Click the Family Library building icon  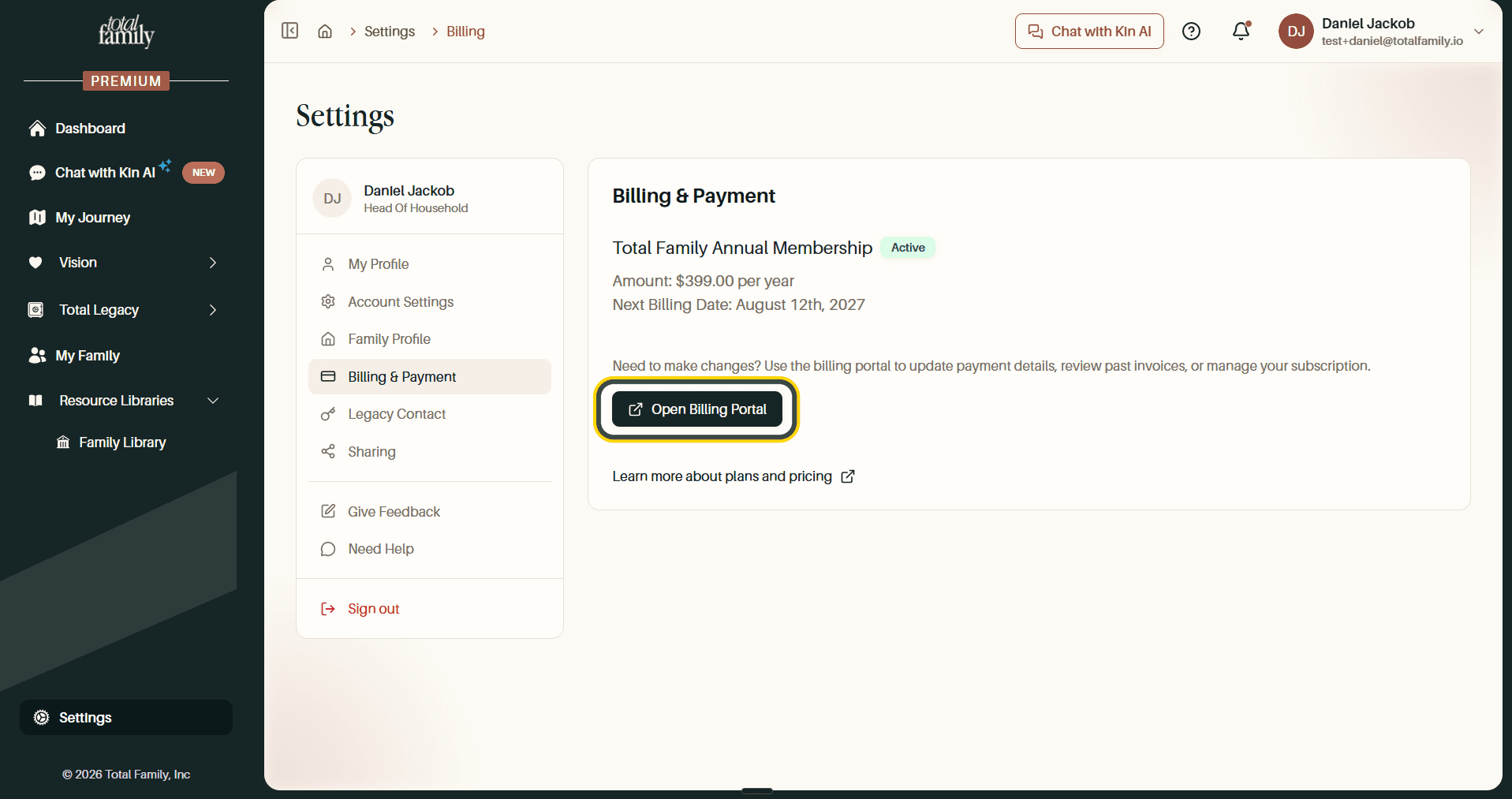(63, 442)
